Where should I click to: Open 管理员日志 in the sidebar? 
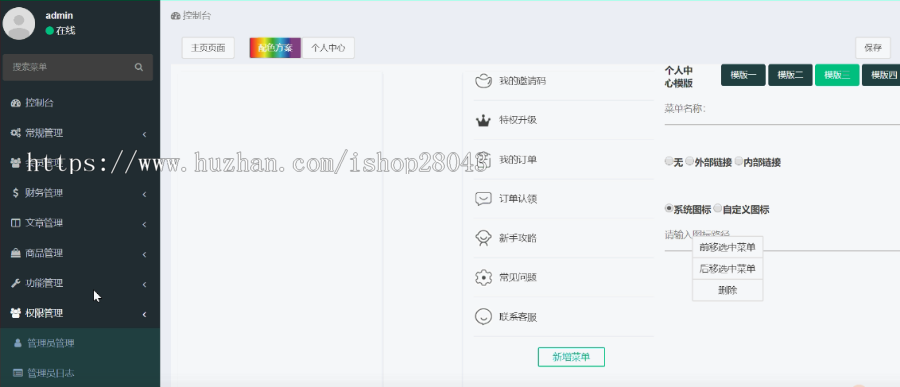click(x=80, y=373)
